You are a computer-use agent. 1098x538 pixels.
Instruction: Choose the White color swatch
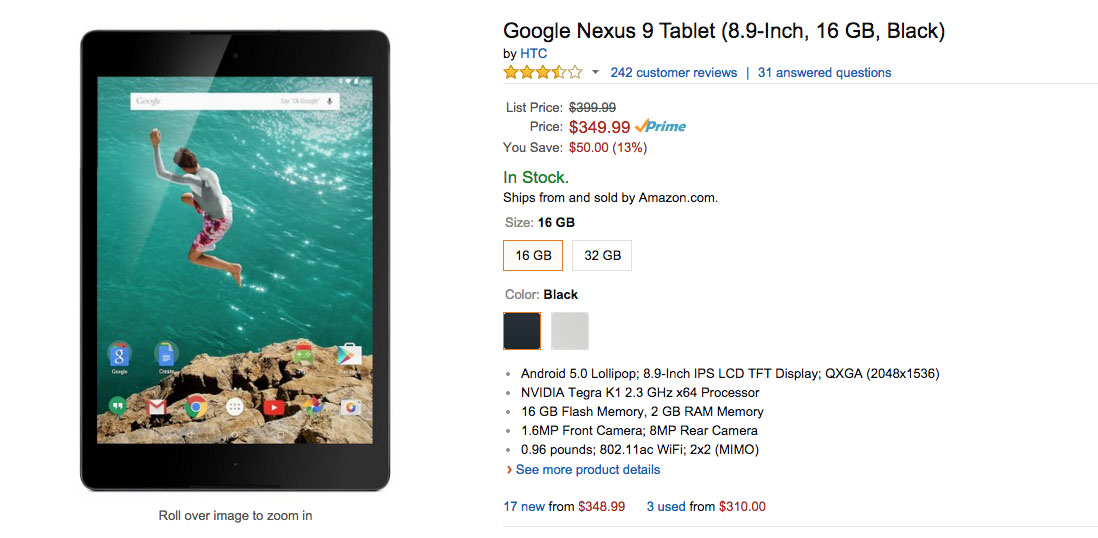click(570, 331)
